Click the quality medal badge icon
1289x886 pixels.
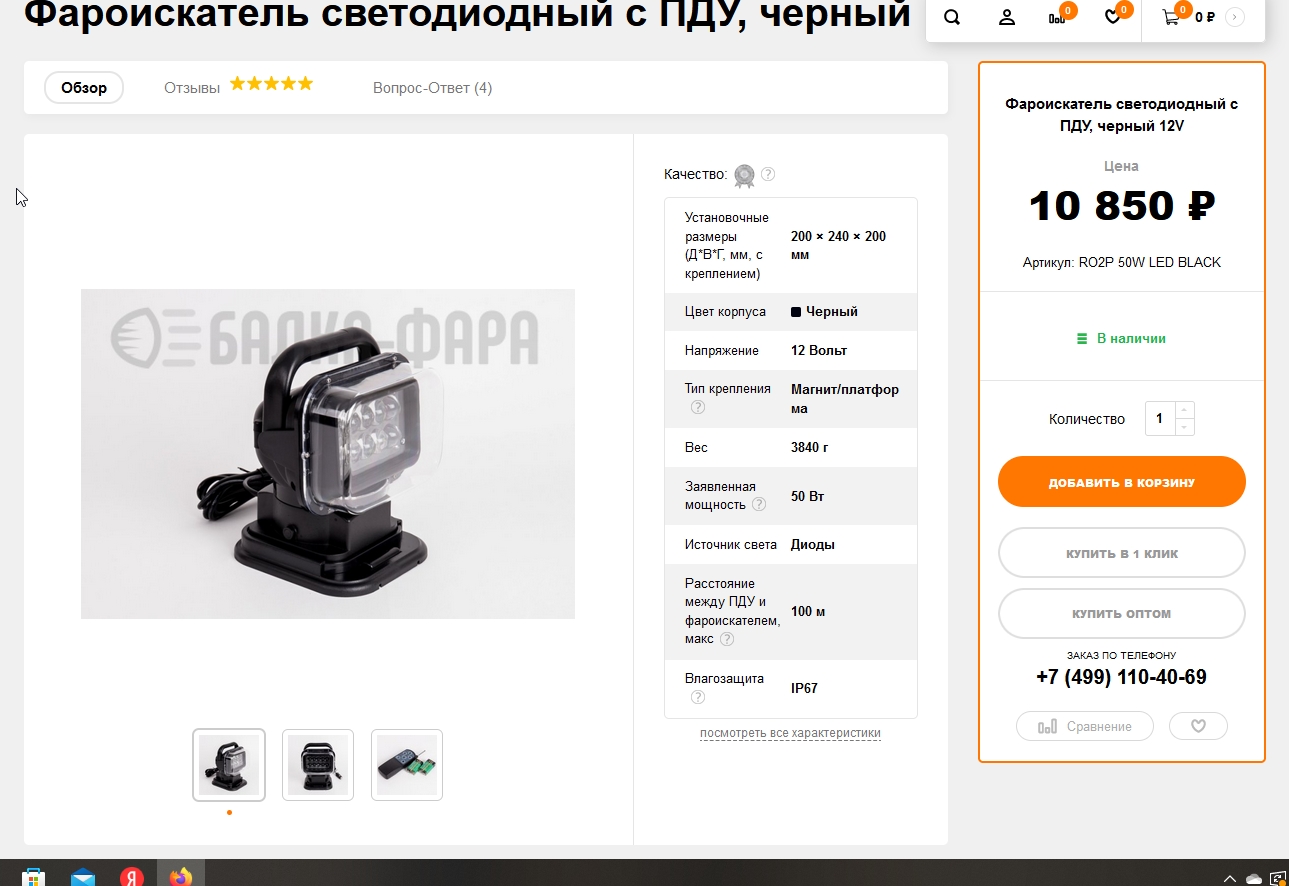tap(745, 176)
